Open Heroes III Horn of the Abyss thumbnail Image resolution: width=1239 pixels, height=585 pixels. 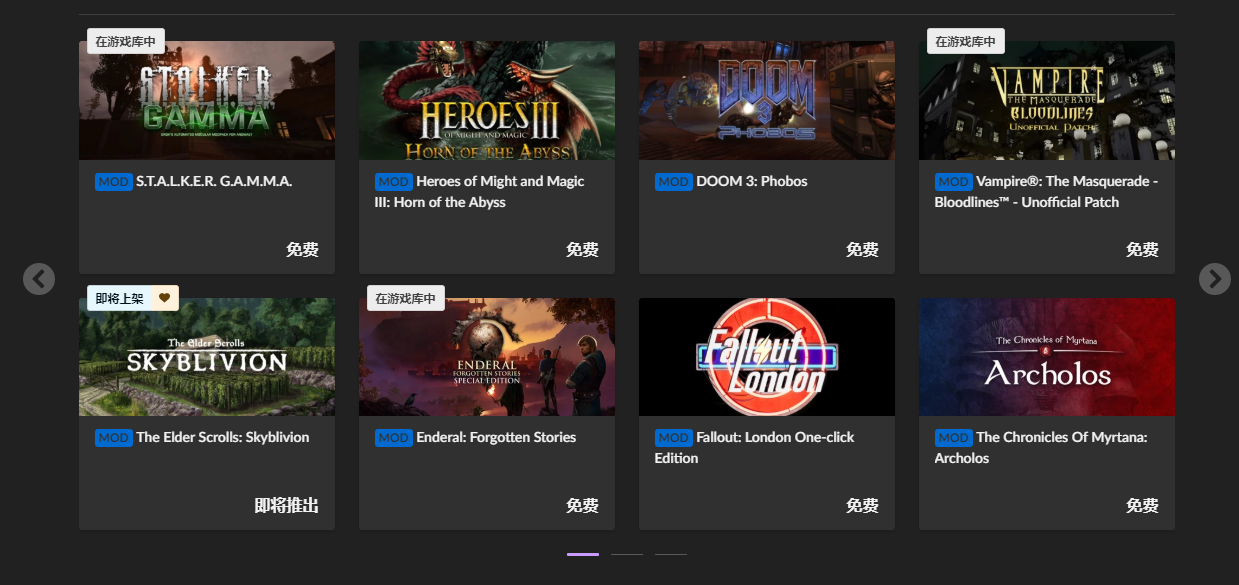pos(487,100)
